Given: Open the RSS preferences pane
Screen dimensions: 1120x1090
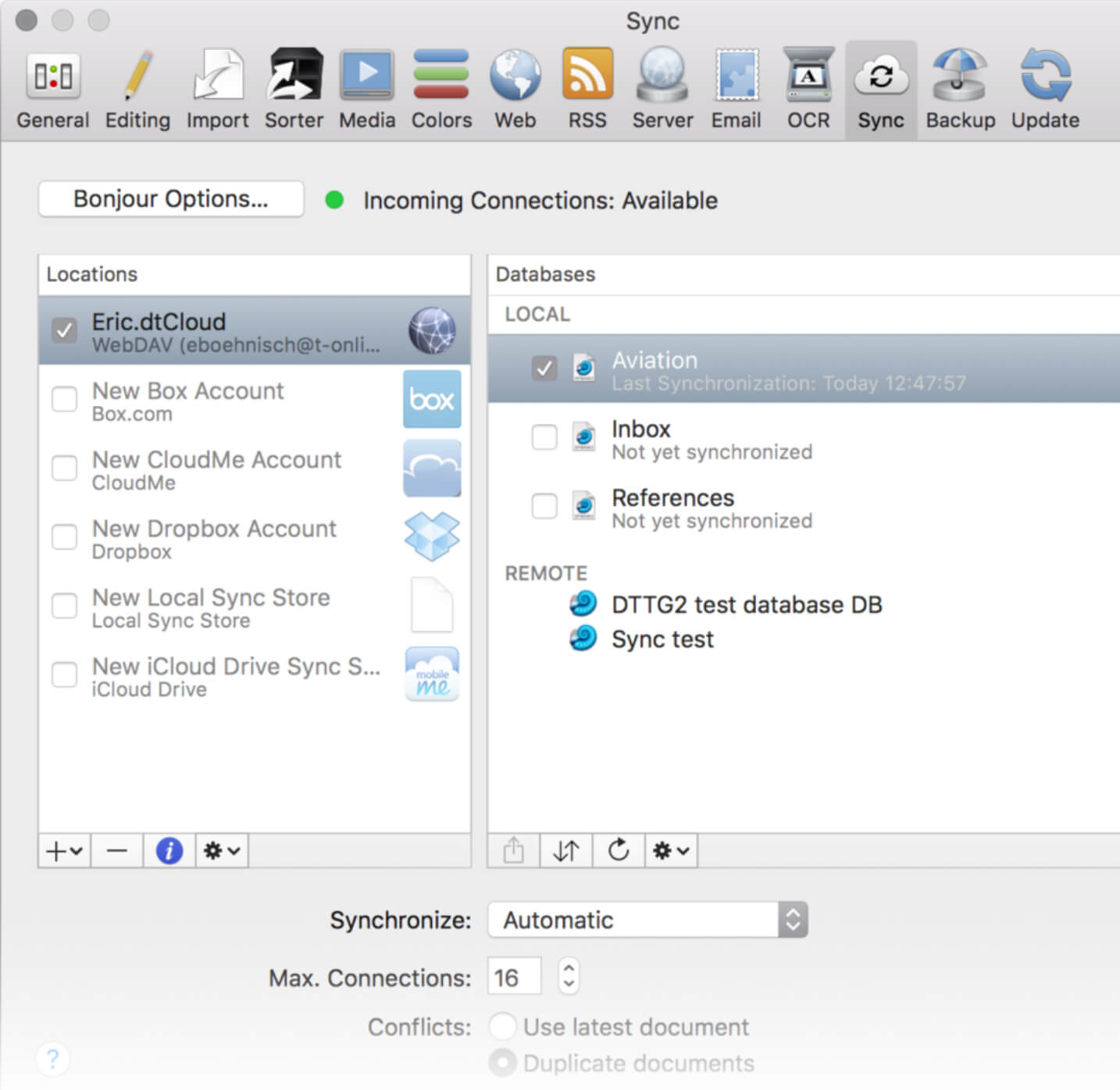Looking at the screenshot, I should click(x=587, y=90).
